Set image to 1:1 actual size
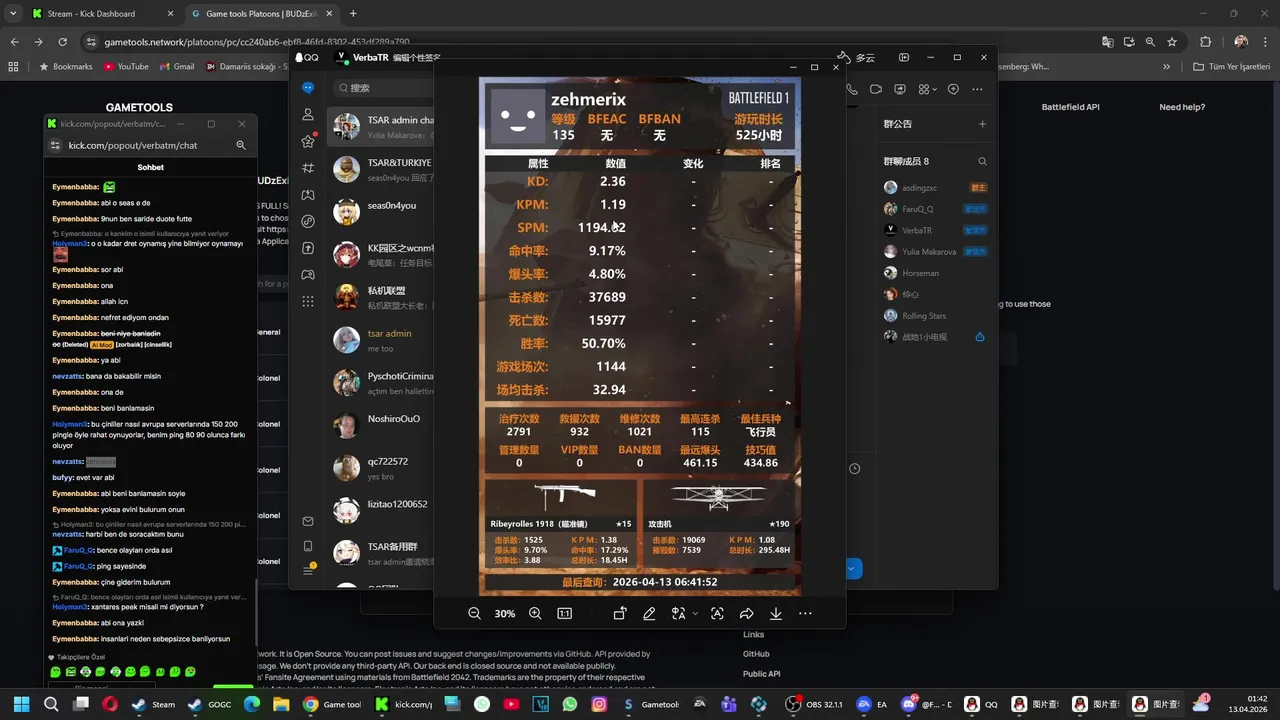The image size is (1280, 720). tap(564, 614)
